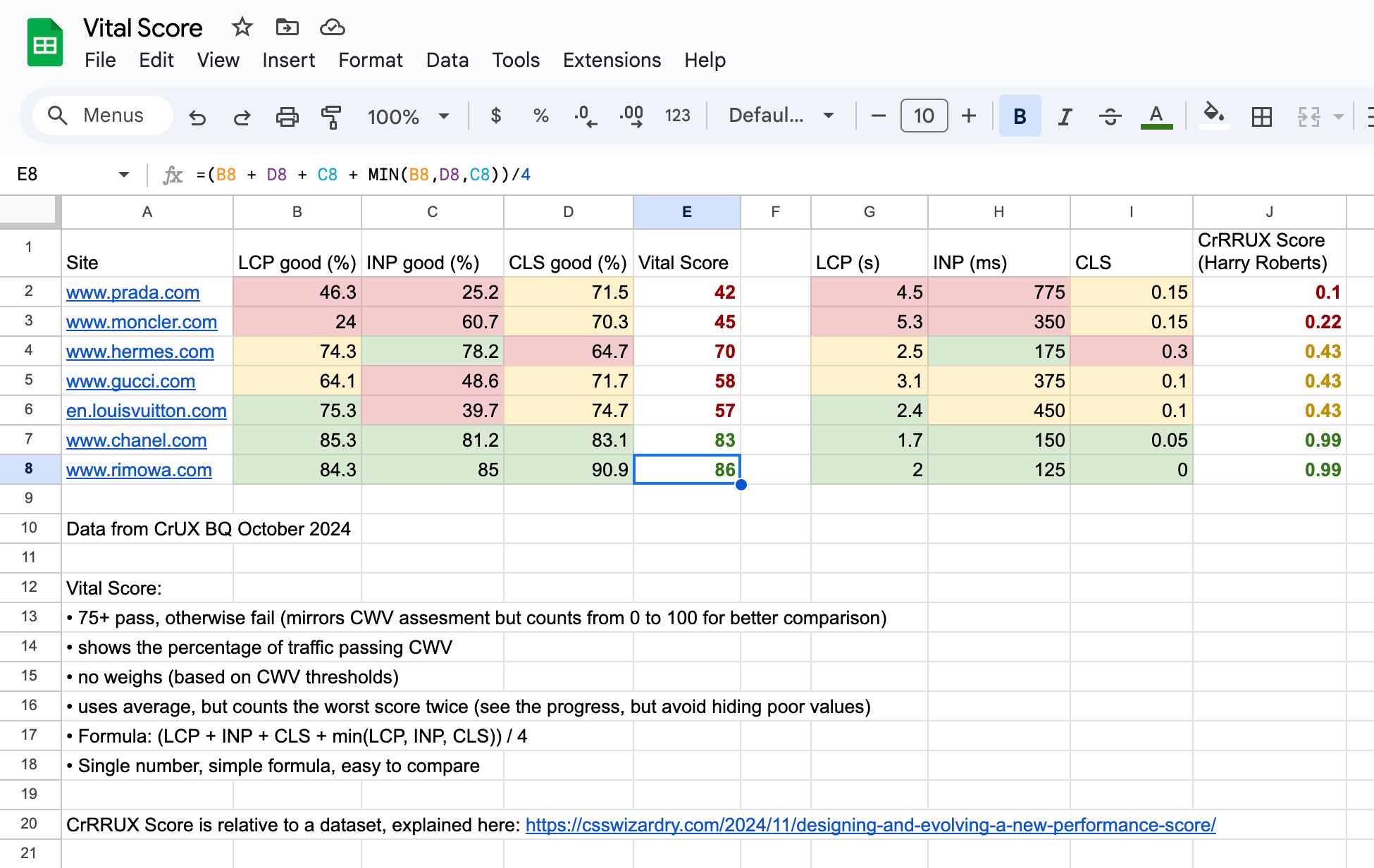
Task: Open the Format menu
Action: click(371, 61)
